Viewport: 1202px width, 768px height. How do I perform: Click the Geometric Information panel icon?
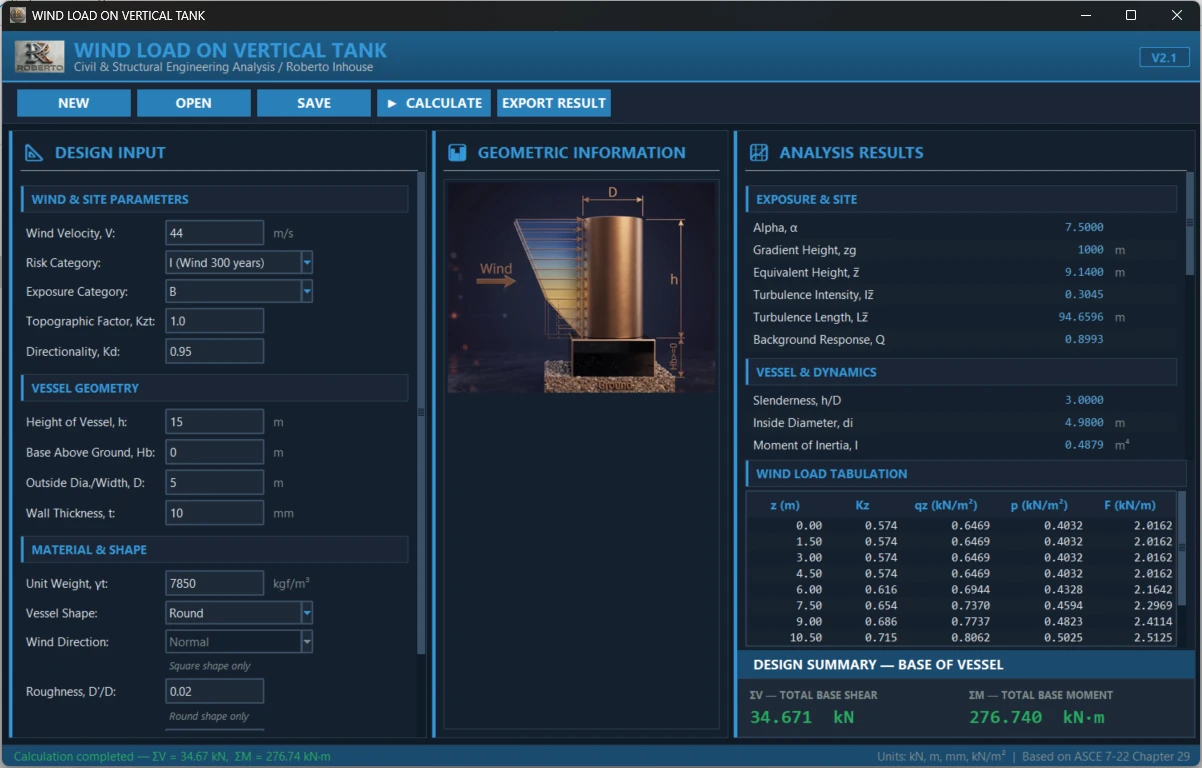(457, 153)
